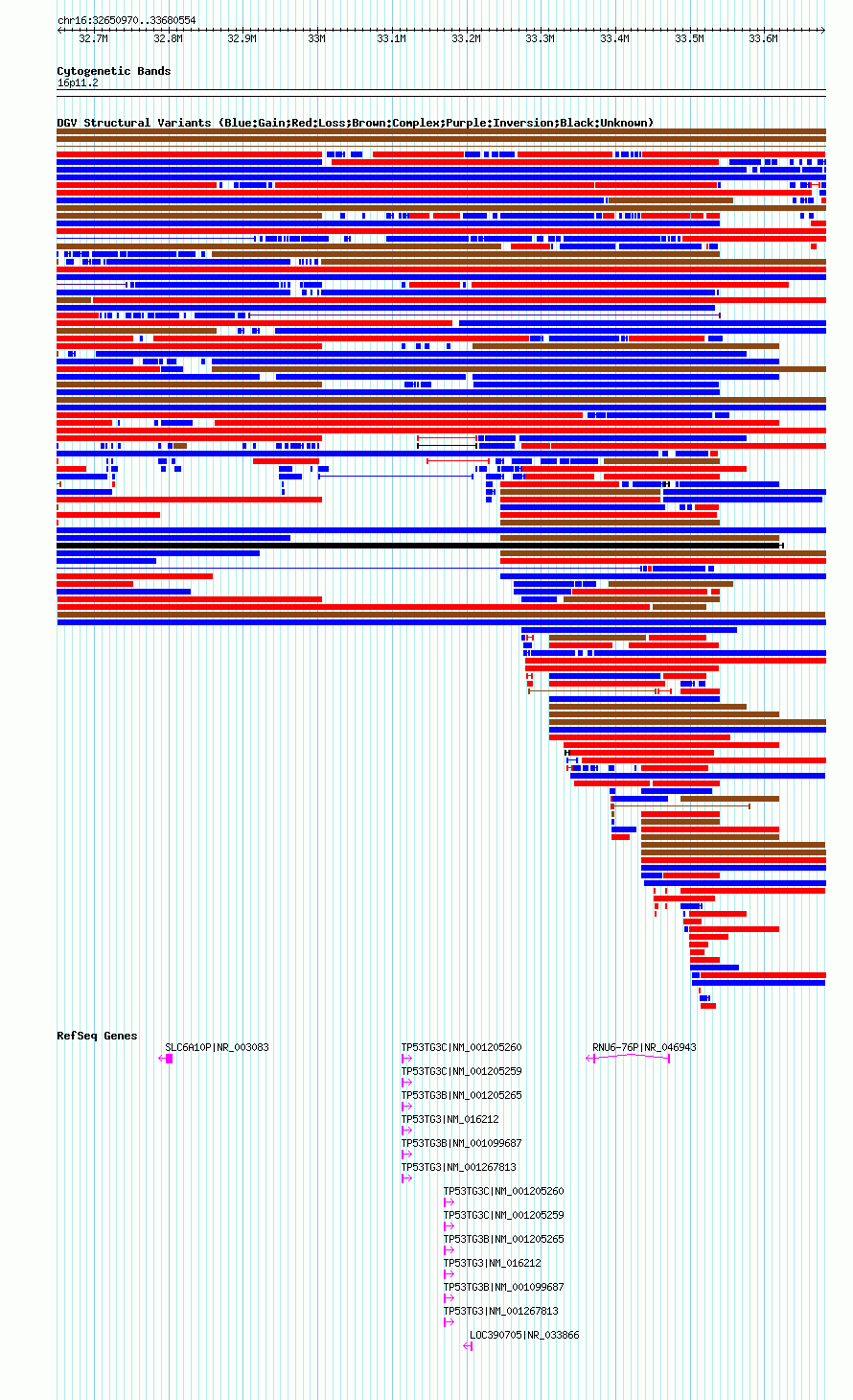Viewport: 853px width, 1400px height.
Task: Click the RNU6-76P|NR_046943 gene label
Action: [644, 1047]
